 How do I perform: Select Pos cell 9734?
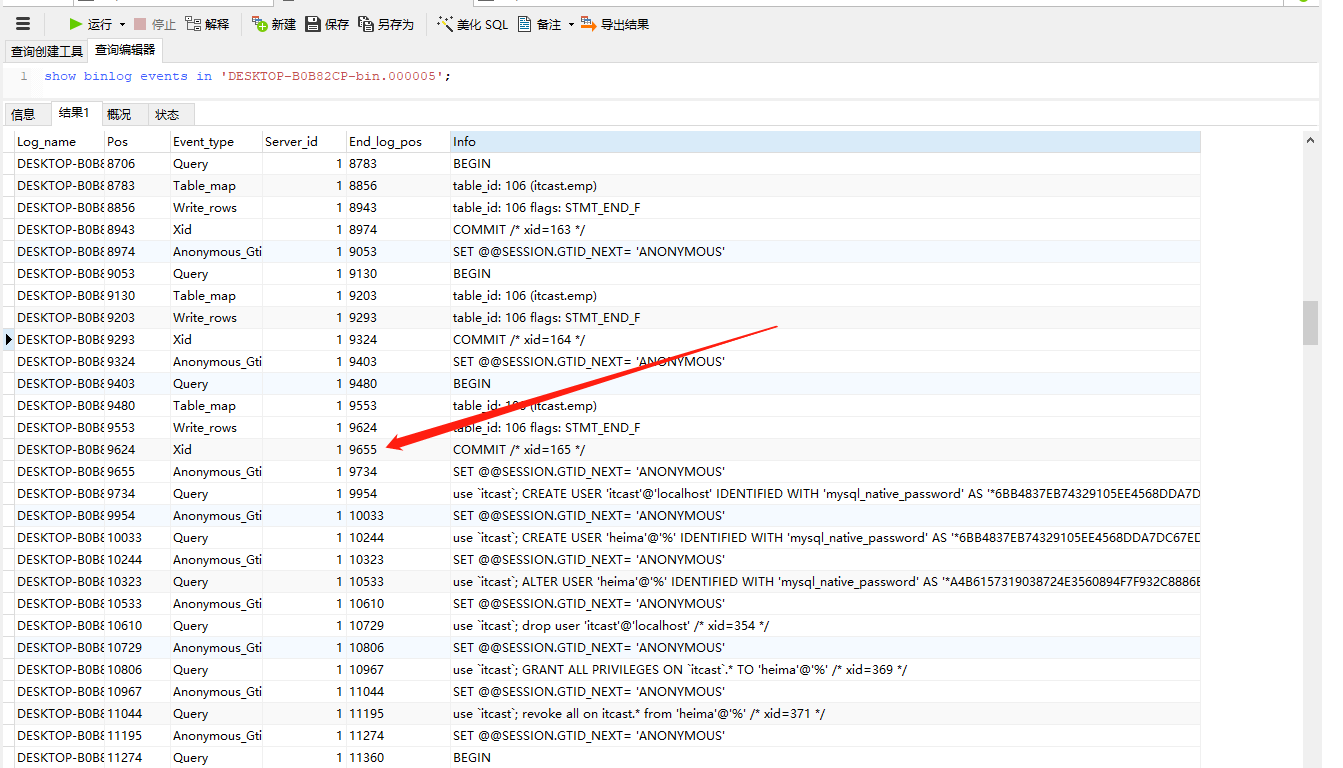tap(137, 494)
